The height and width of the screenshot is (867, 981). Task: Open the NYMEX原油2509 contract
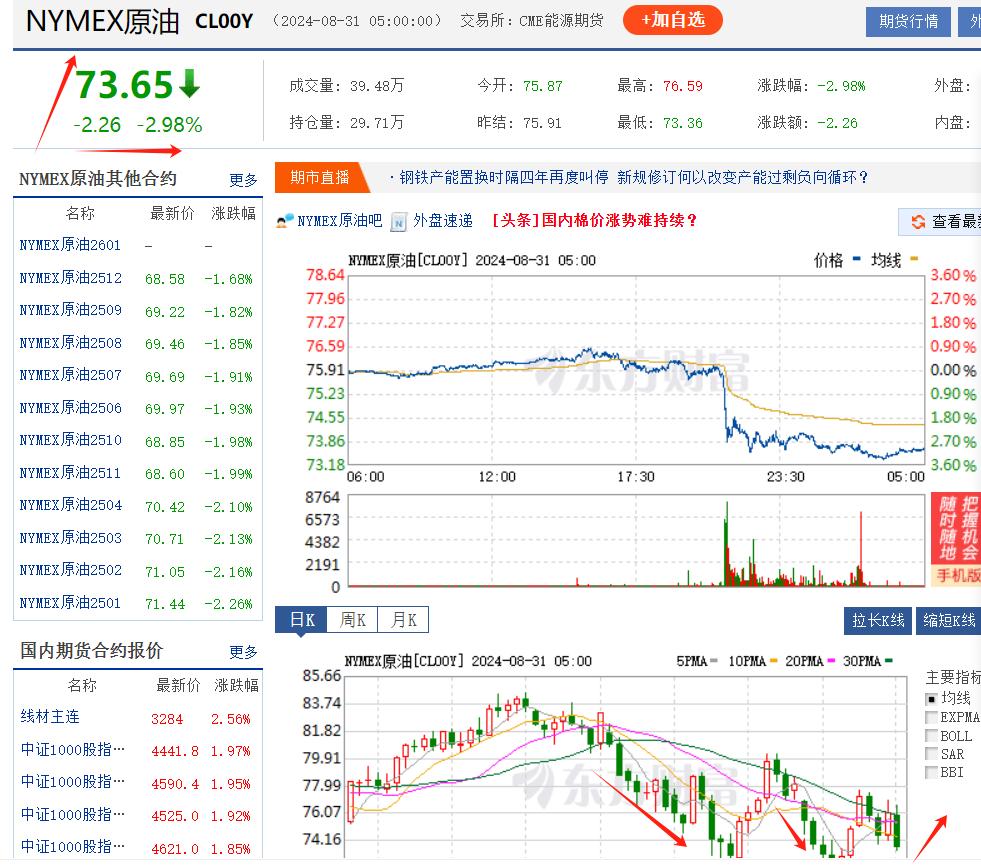70,310
